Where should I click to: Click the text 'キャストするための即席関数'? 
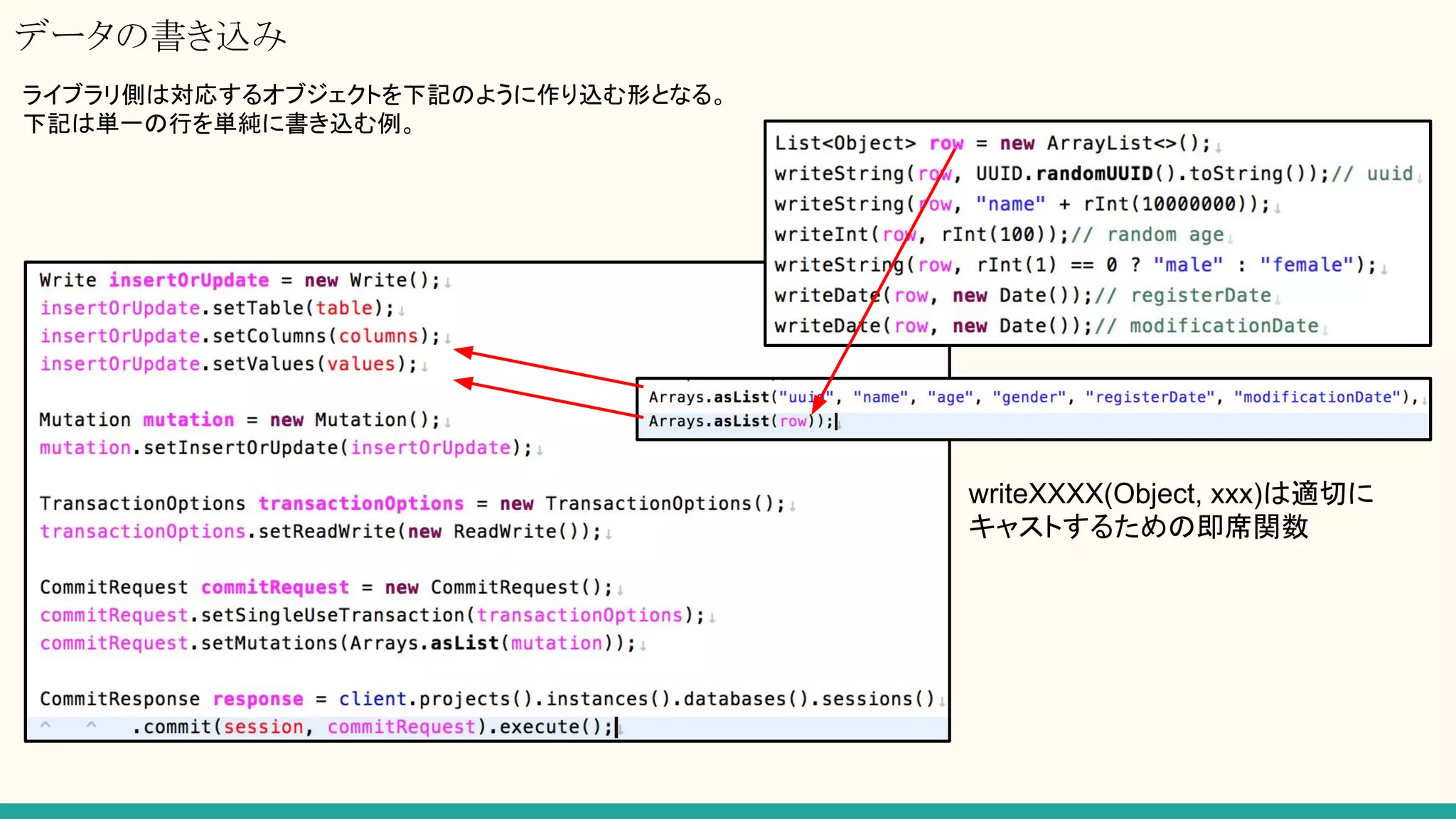(x=1138, y=527)
